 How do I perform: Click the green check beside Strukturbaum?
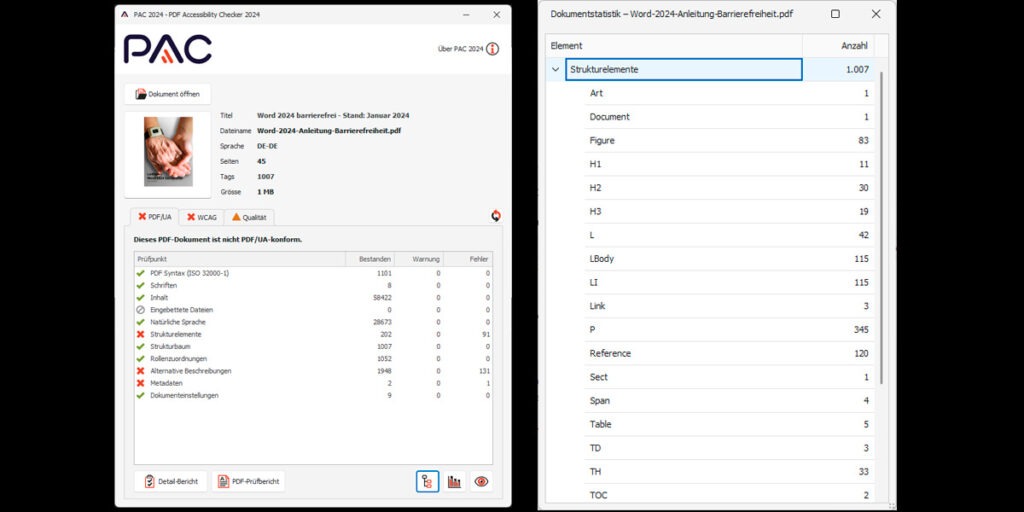[x=140, y=346]
